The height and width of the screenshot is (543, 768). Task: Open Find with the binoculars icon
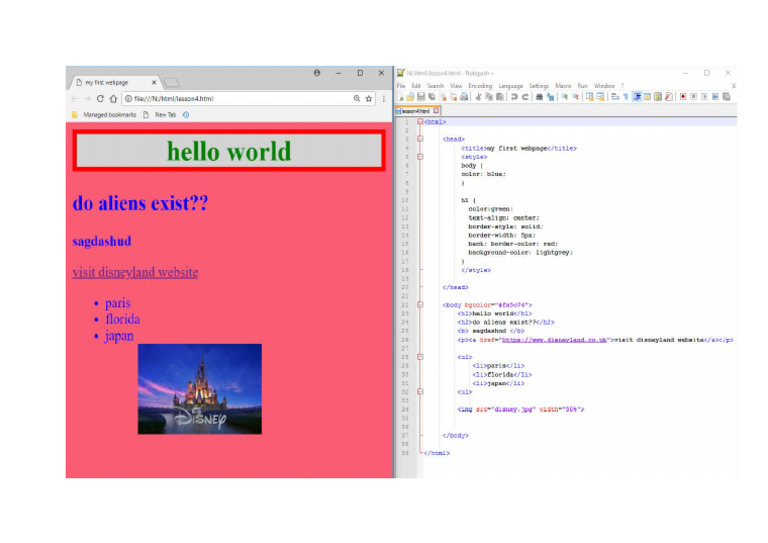[540, 97]
